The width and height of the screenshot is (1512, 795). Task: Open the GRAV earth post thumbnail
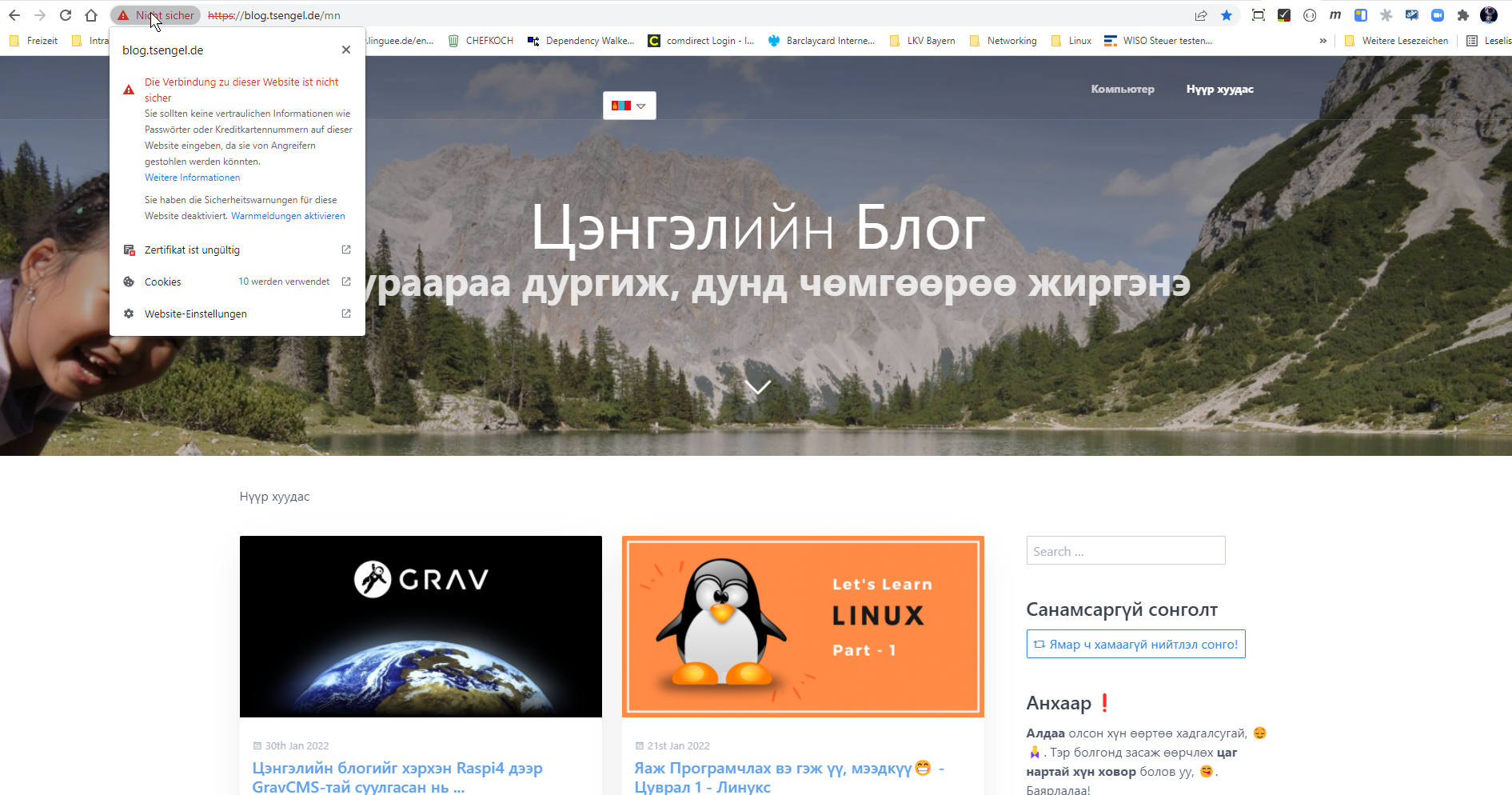click(421, 626)
